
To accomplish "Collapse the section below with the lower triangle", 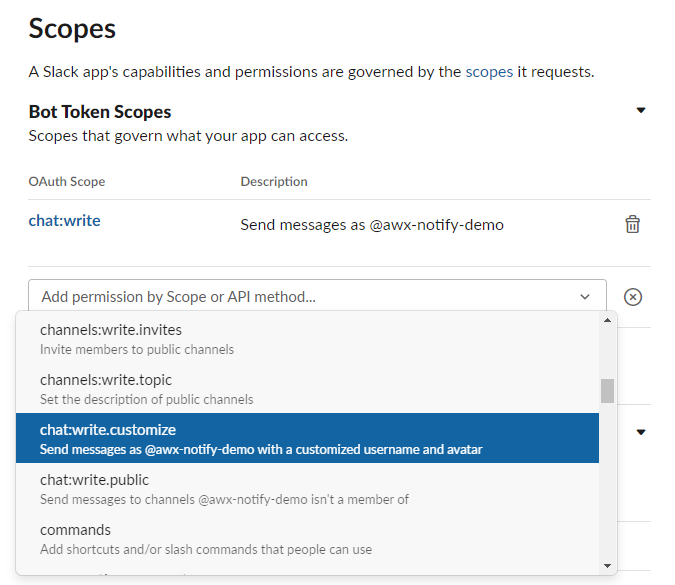I will tap(641, 433).
